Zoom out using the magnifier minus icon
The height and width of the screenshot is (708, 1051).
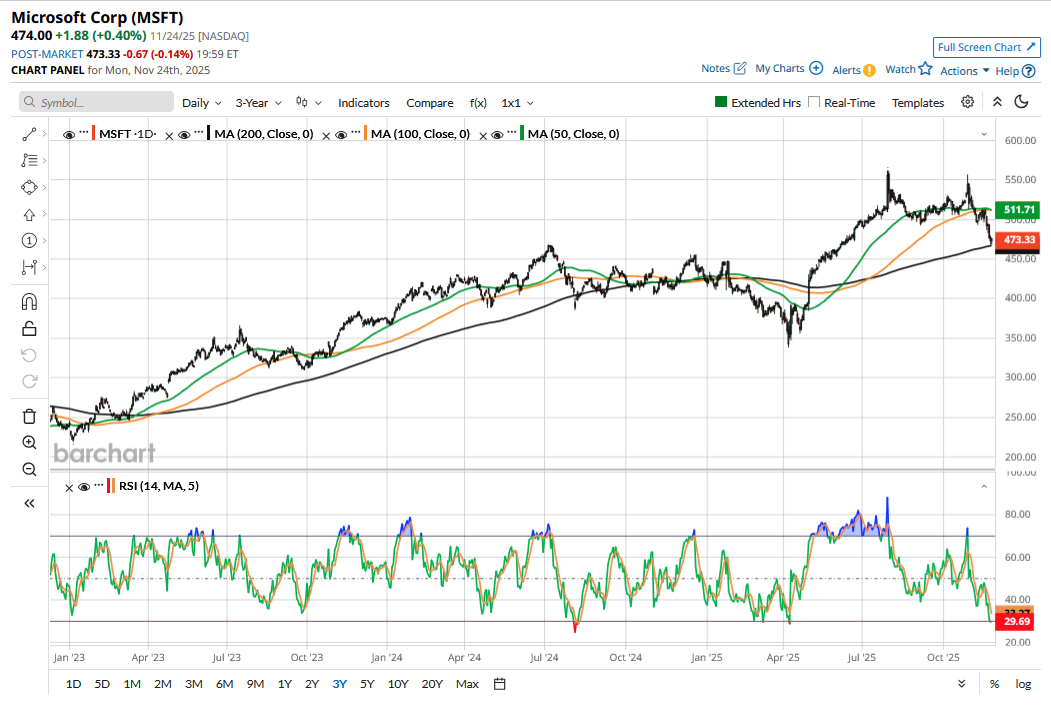[29, 469]
